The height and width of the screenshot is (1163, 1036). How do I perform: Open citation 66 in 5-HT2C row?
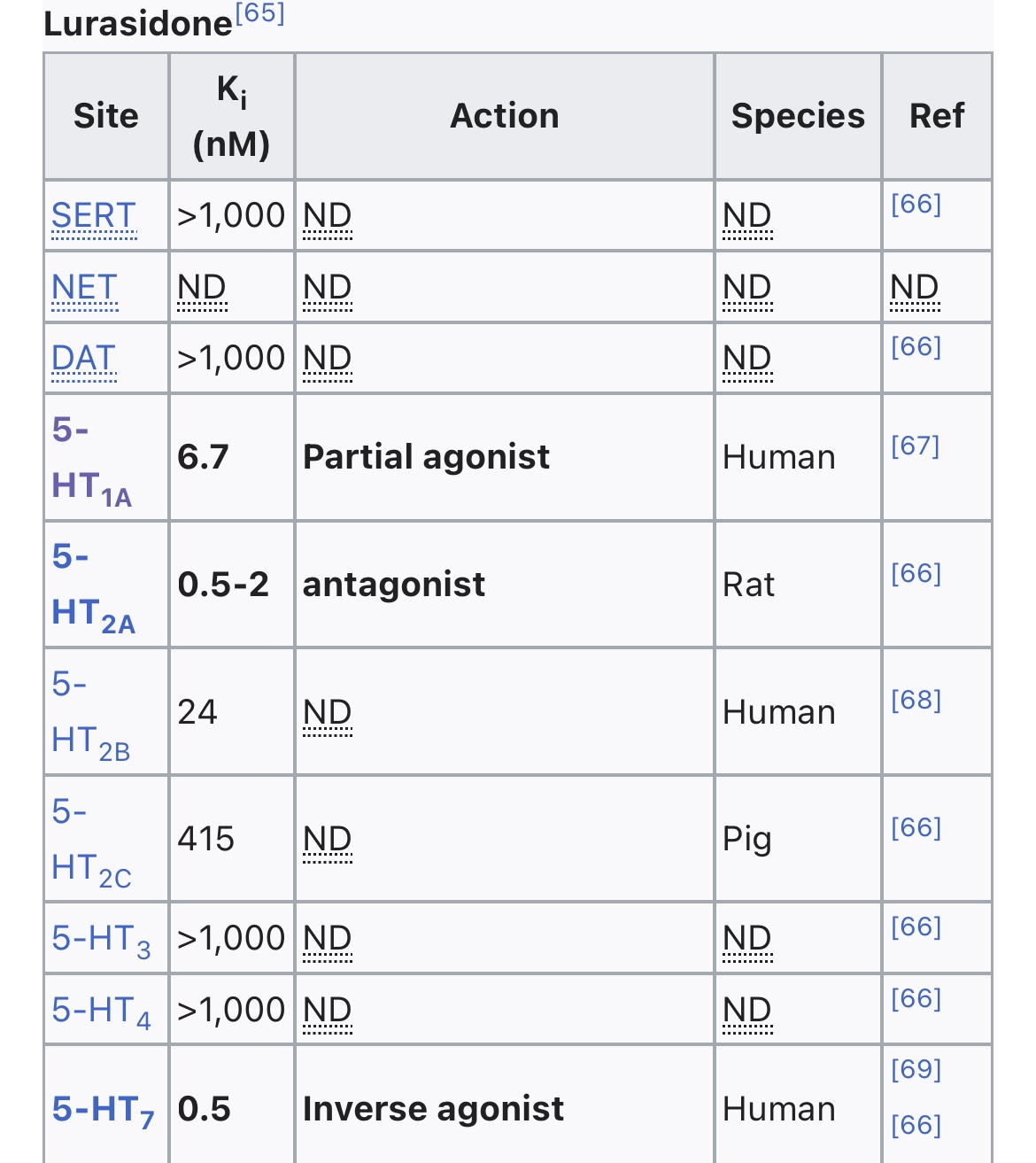pyautogui.click(x=916, y=828)
